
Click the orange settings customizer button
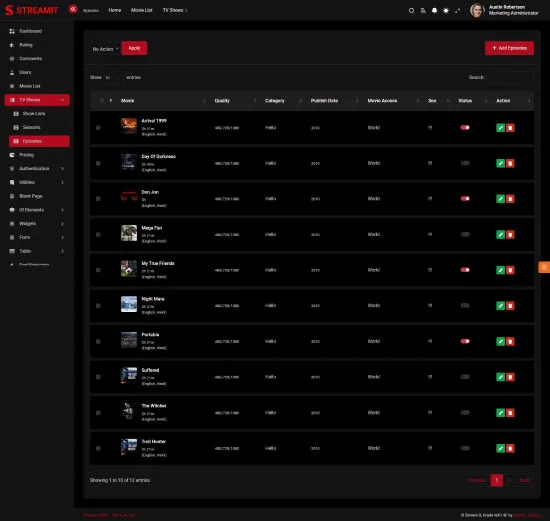(x=544, y=267)
